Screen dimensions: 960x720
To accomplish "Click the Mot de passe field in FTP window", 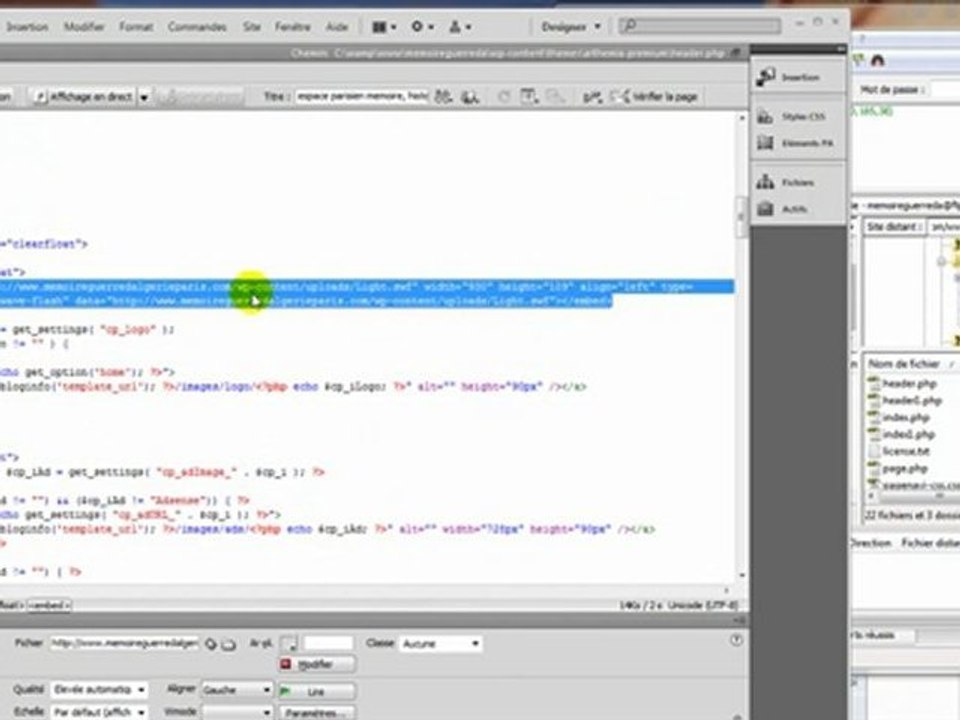I will pos(945,89).
